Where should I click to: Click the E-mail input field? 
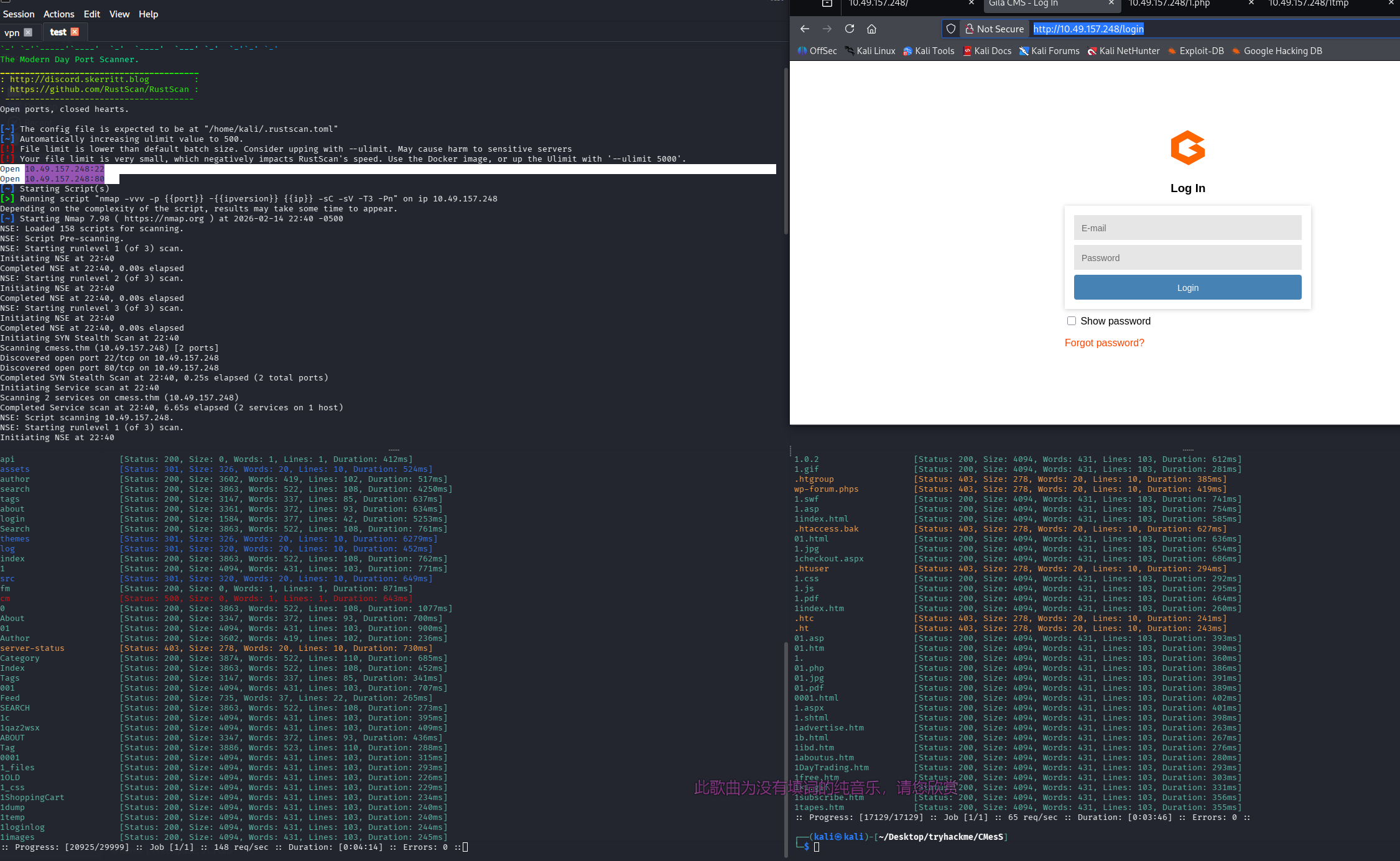[1187, 228]
